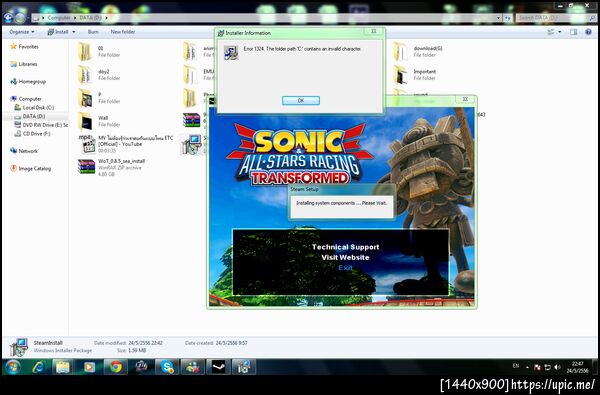Close the Sonic launcher window

pyautogui.click(x=465, y=99)
